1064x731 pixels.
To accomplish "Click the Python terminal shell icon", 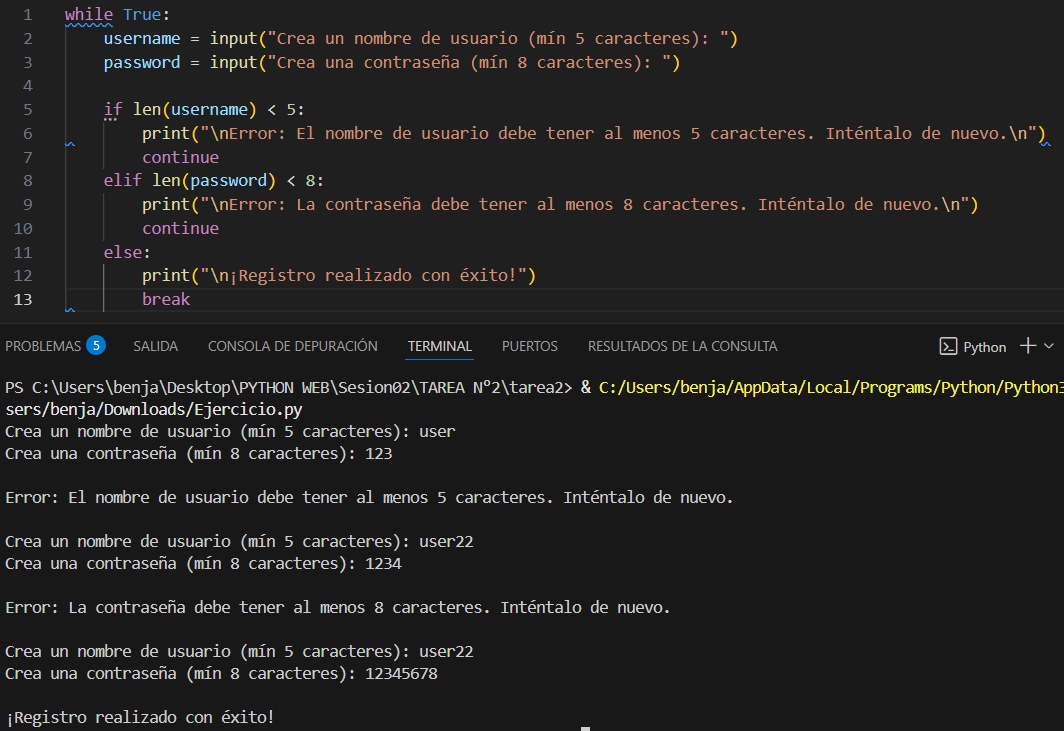I will 948,347.
